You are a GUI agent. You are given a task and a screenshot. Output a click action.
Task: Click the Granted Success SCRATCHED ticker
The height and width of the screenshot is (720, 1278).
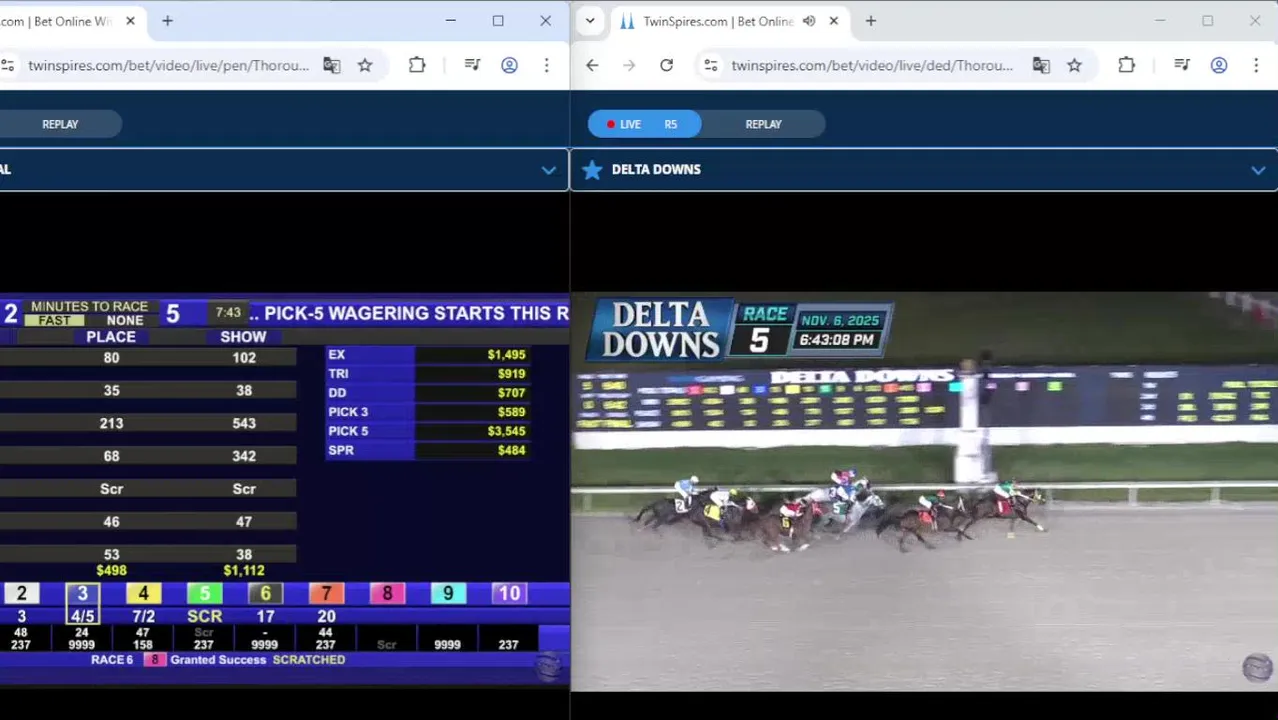coord(218,660)
